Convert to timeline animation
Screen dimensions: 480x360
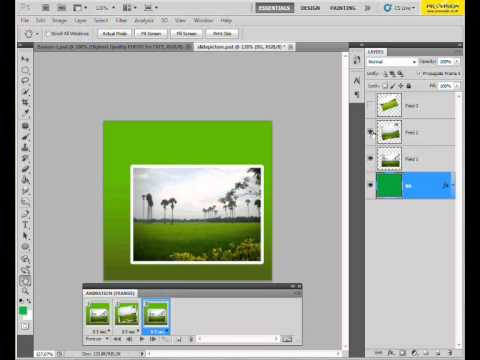(x=287, y=339)
